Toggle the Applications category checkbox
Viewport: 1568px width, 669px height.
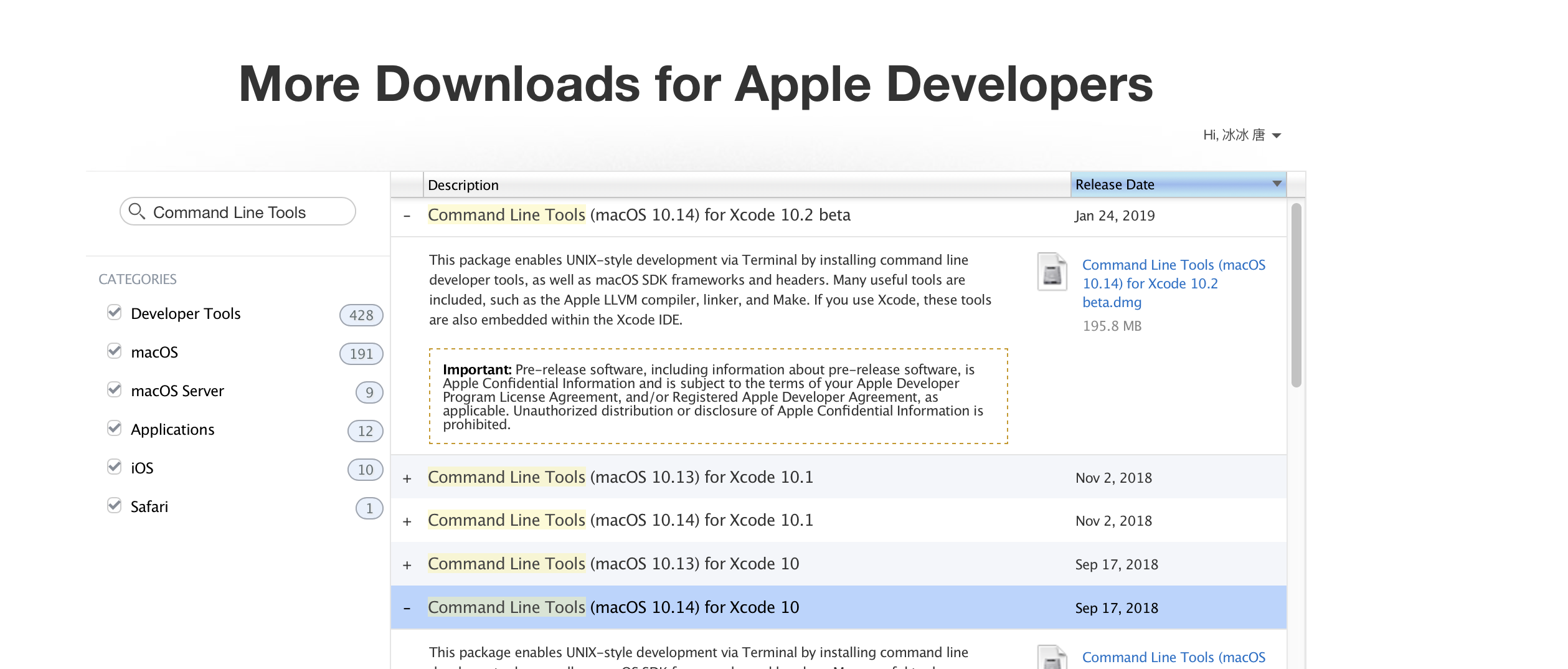pos(114,429)
